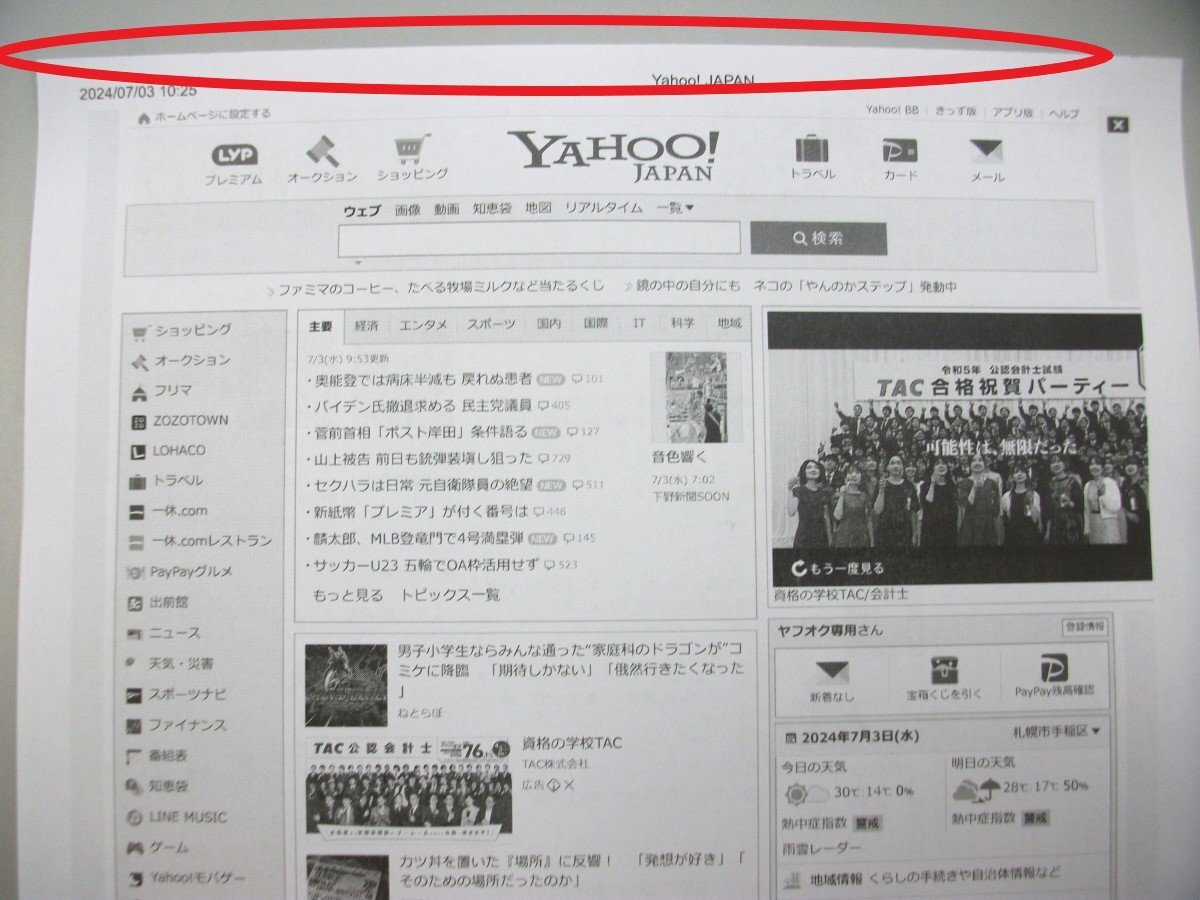Open the dragon article thumbnail
This screenshot has width=1200, height=900.
tap(346, 685)
